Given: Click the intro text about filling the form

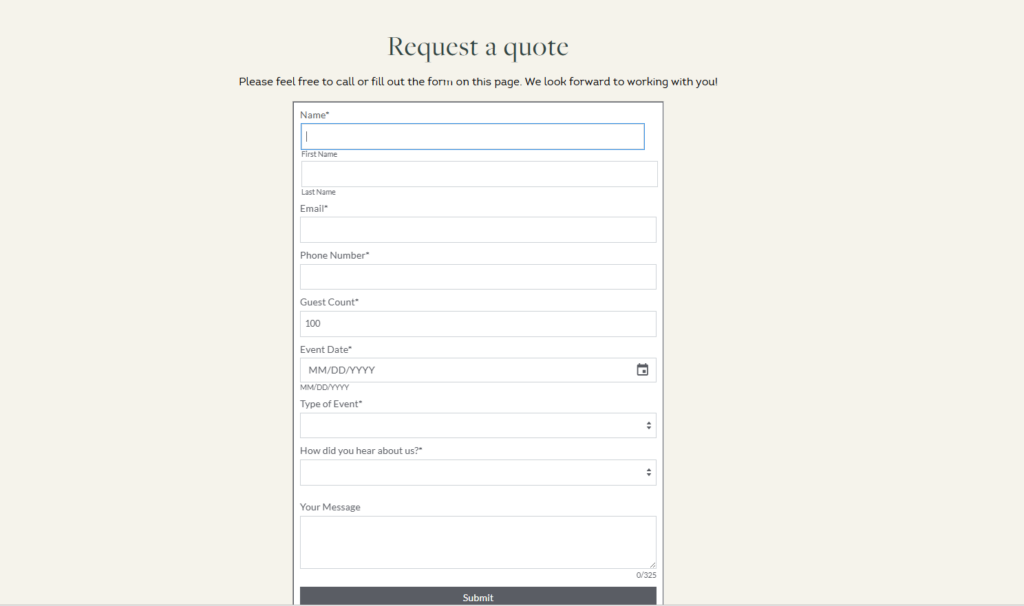Looking at the screenshot, I should [x=477, y=81].
